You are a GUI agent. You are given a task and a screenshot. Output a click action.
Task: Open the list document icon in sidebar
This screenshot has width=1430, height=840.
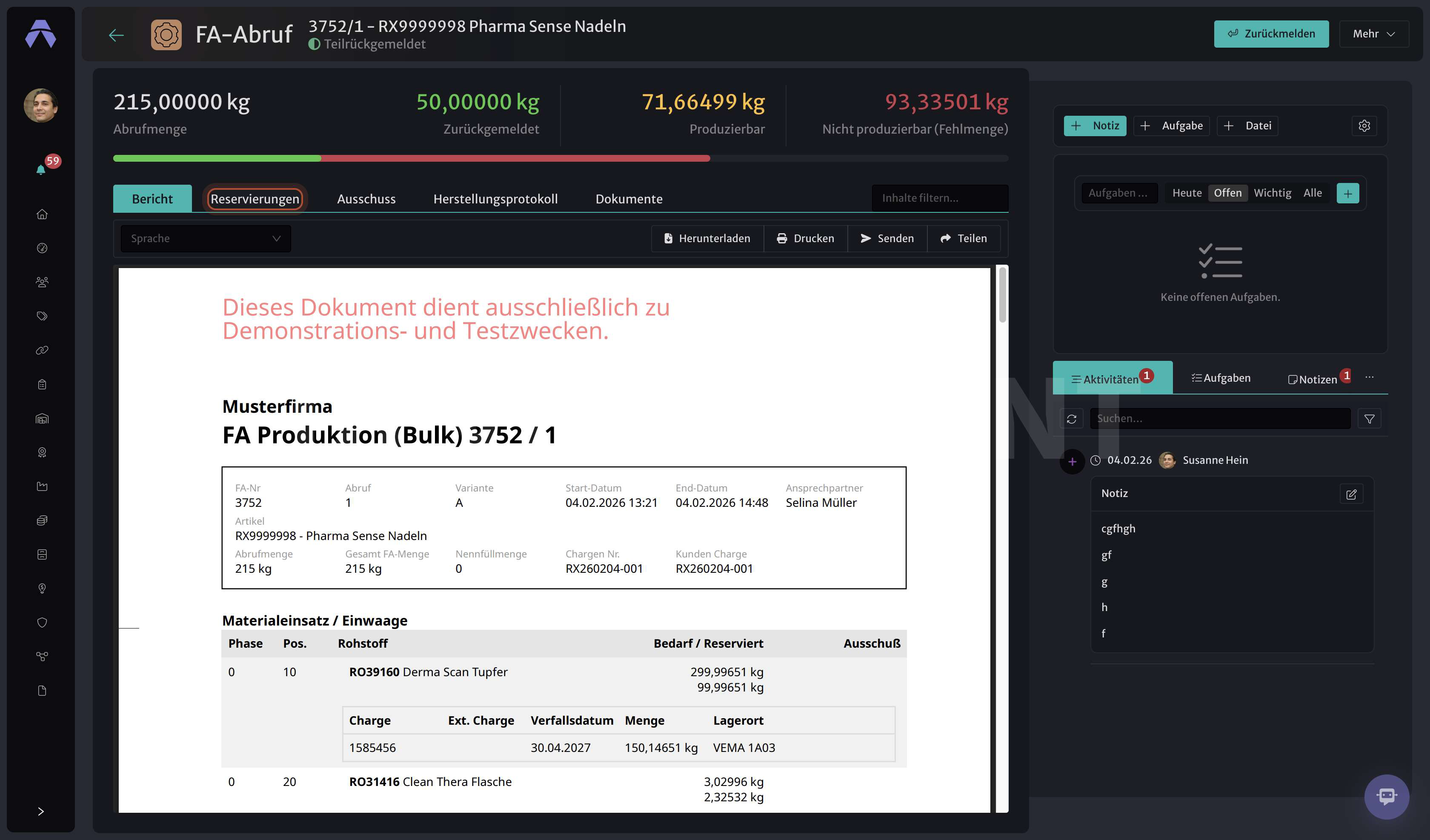(x=41, y=554)
